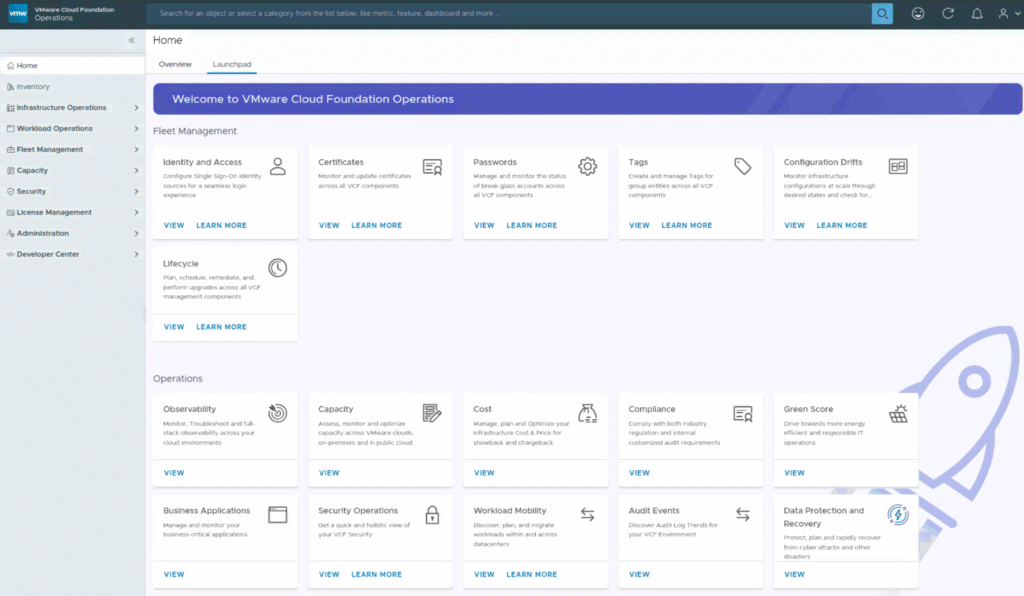The width and height of the screenshot is (1024, 596).
Task: Click VIEW under Certificates card
Action: (329, 226)
